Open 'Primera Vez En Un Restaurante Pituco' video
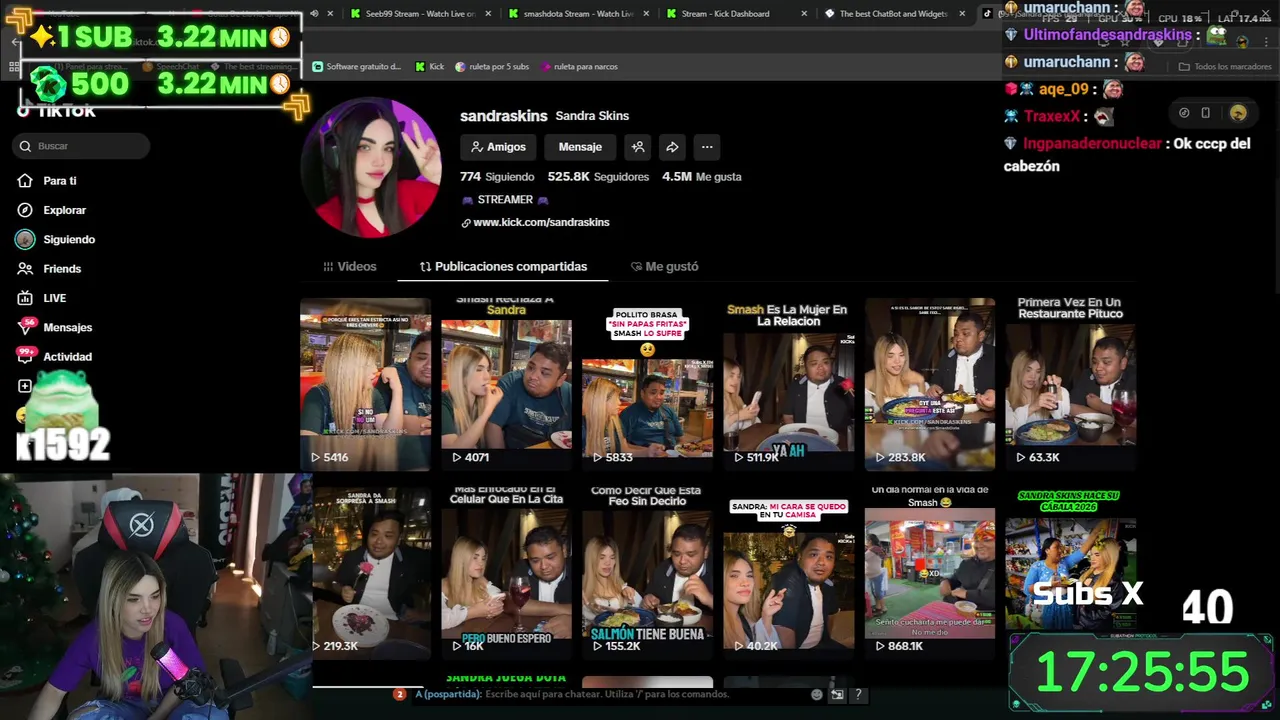Screen dimensions: 1280x720 pos(1070,383)
